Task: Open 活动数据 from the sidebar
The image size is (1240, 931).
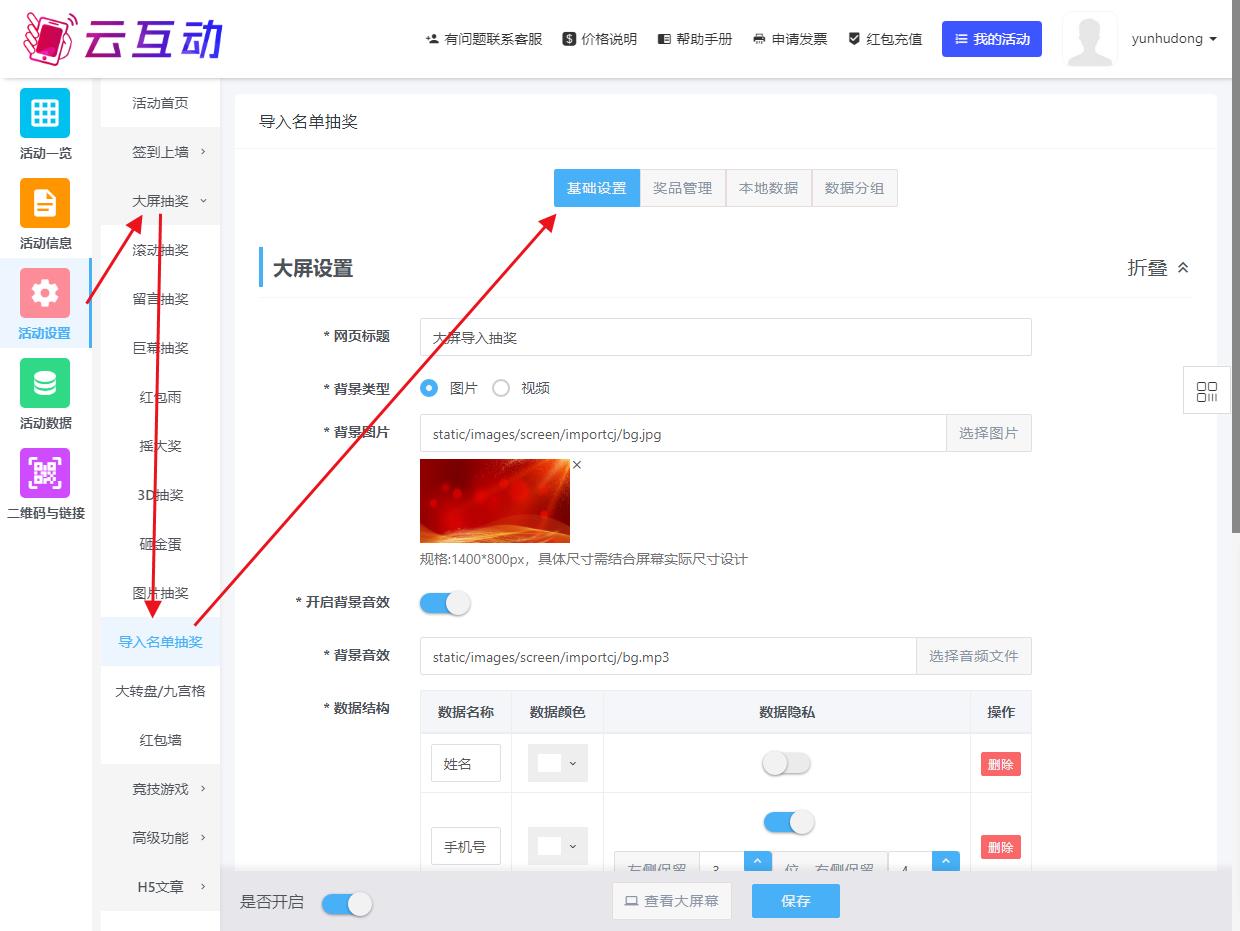Action: pos(44,393)
